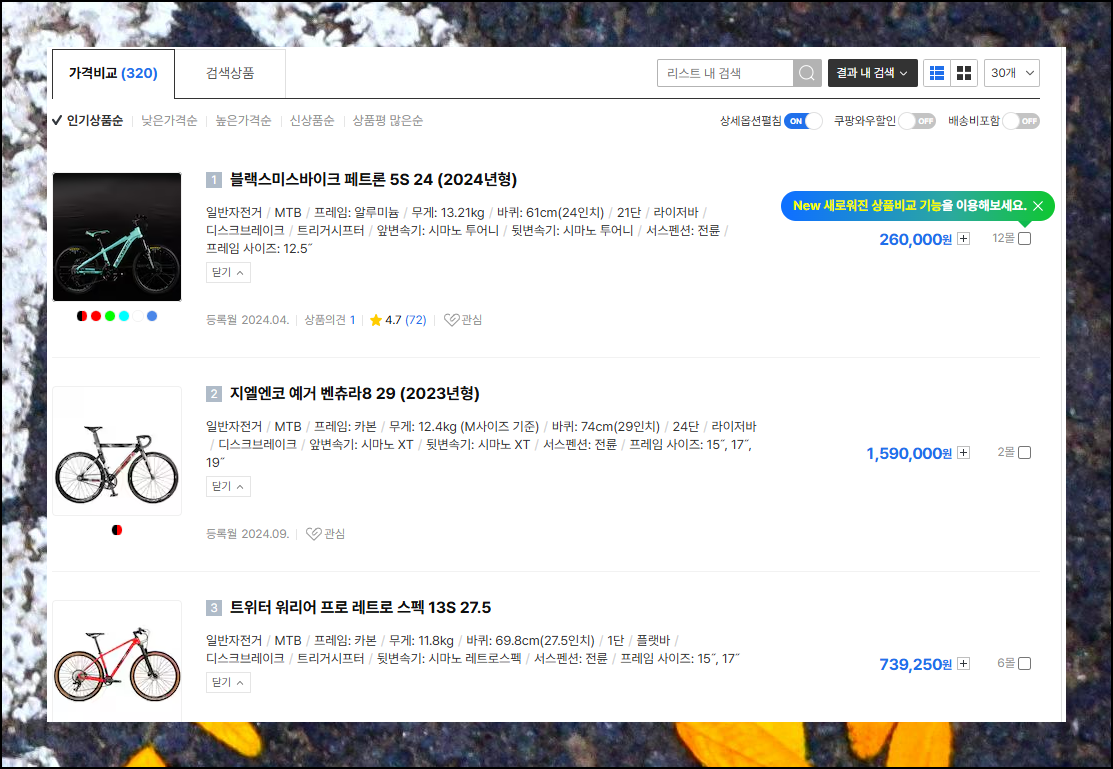This screenshot has height=769, width=1113.
Task: Click 2몰 seller count text
Action: click(x=1006, y=452)
